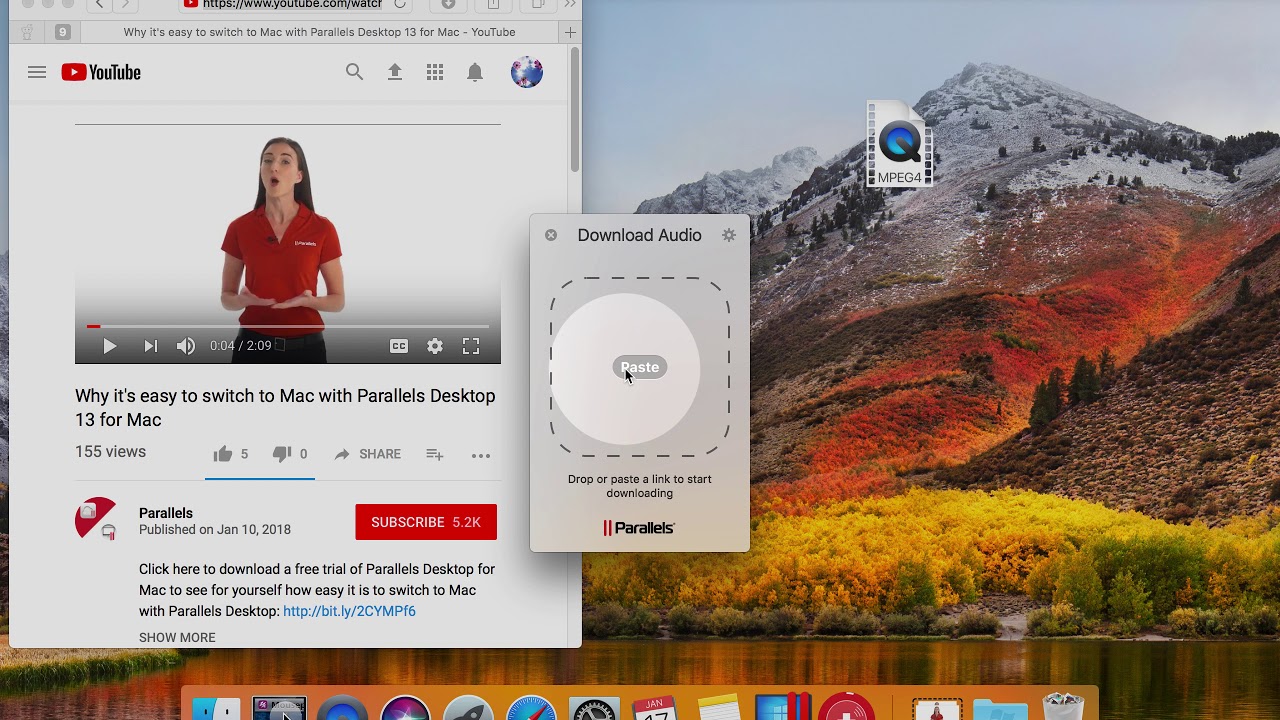This screenshot has height=720, width=1280.
Task: Click the video title text
Action: pos(285,408)
